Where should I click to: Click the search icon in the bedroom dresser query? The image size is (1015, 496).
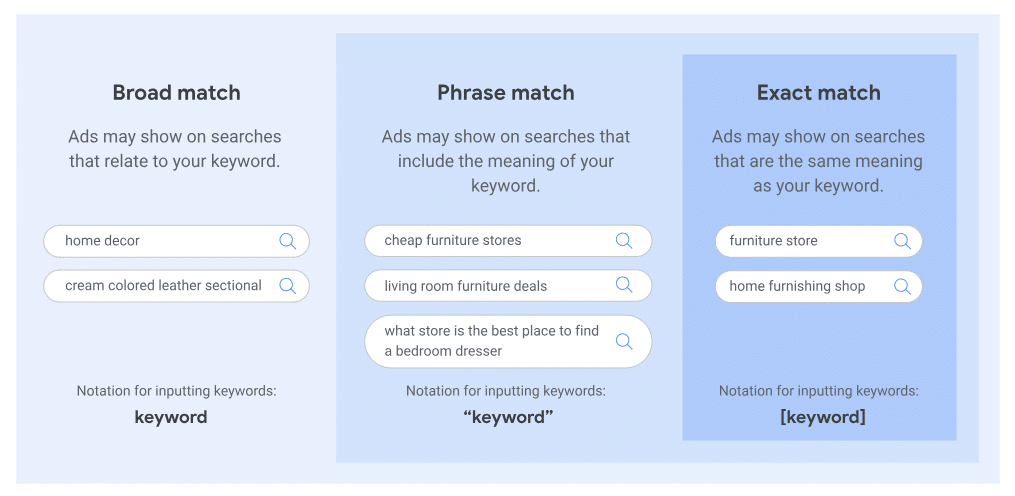coord(624,341)
